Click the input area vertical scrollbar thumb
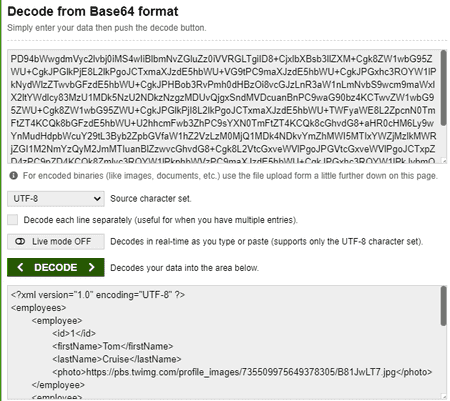 coord(444,88)
